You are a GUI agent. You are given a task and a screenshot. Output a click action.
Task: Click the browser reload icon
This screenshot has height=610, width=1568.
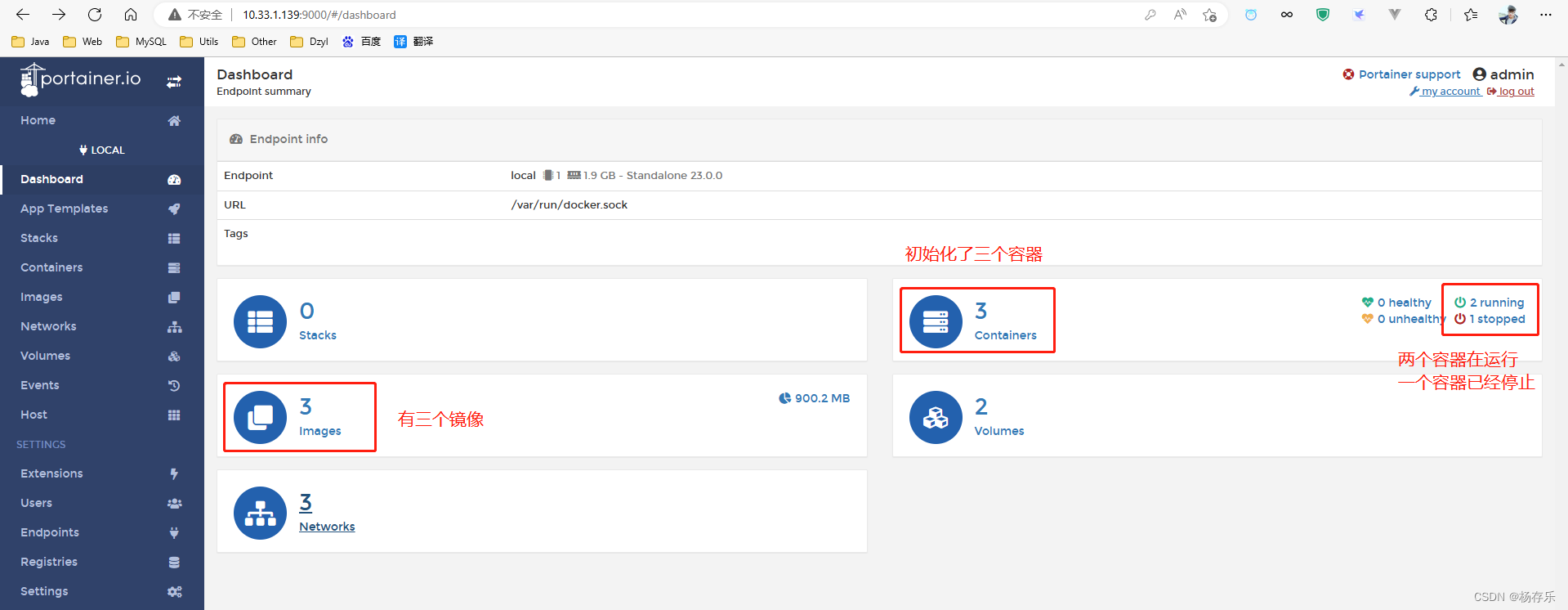(x=95, y=15)
